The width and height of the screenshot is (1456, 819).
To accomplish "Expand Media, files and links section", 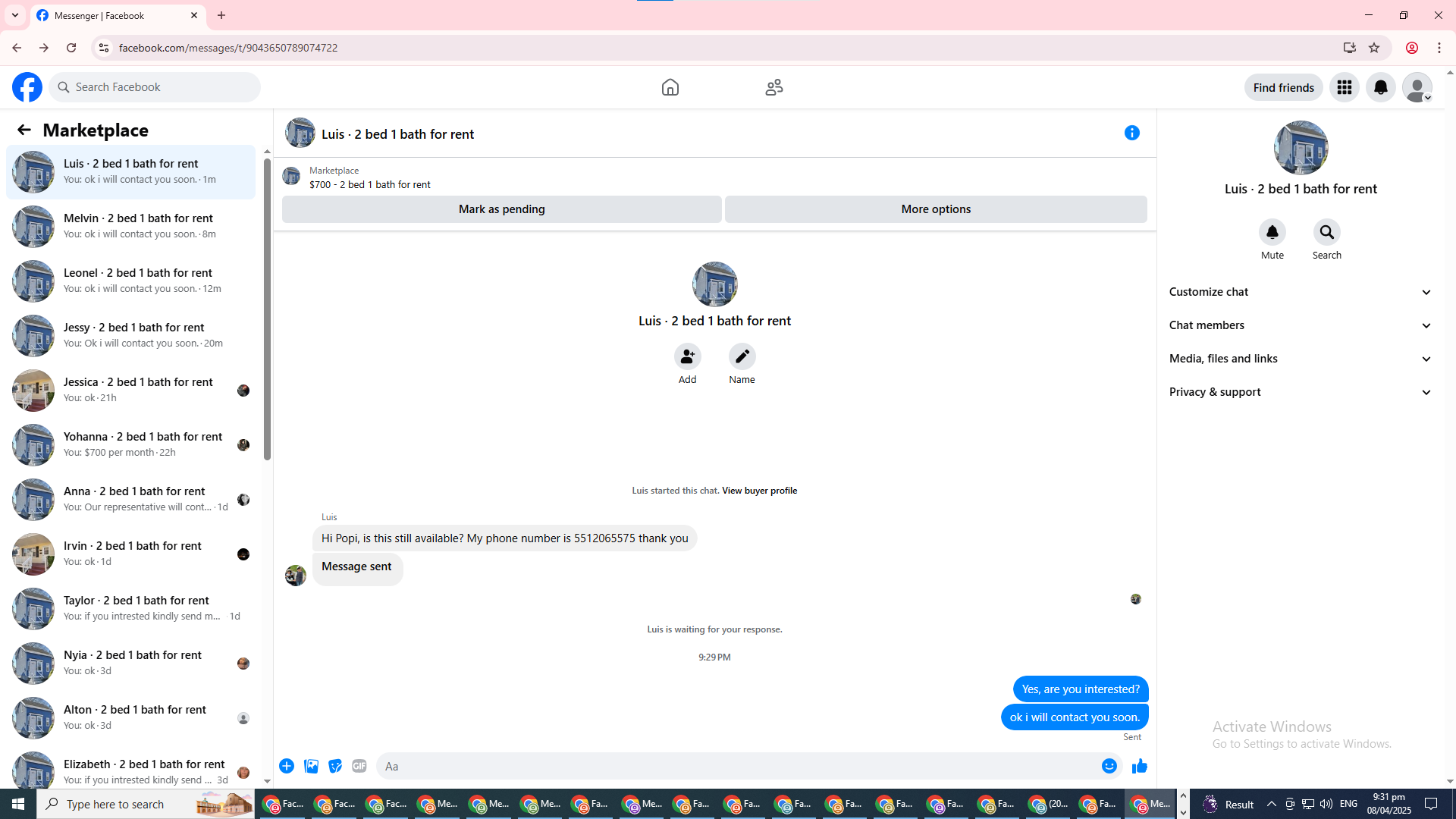I will pyautogui.click(x=1301, y=359).
